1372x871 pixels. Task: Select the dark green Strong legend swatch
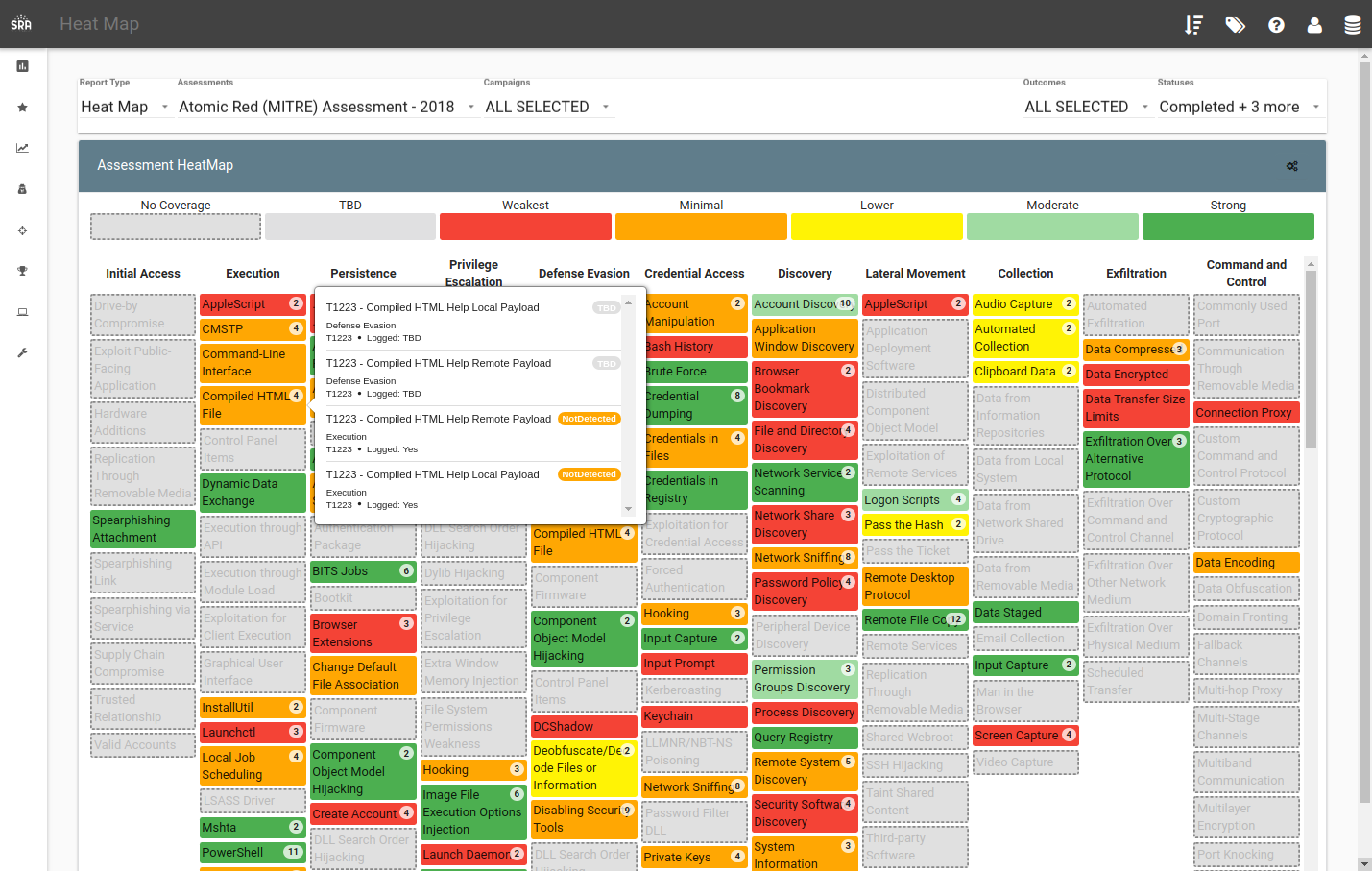click(x=1228, y=227)
